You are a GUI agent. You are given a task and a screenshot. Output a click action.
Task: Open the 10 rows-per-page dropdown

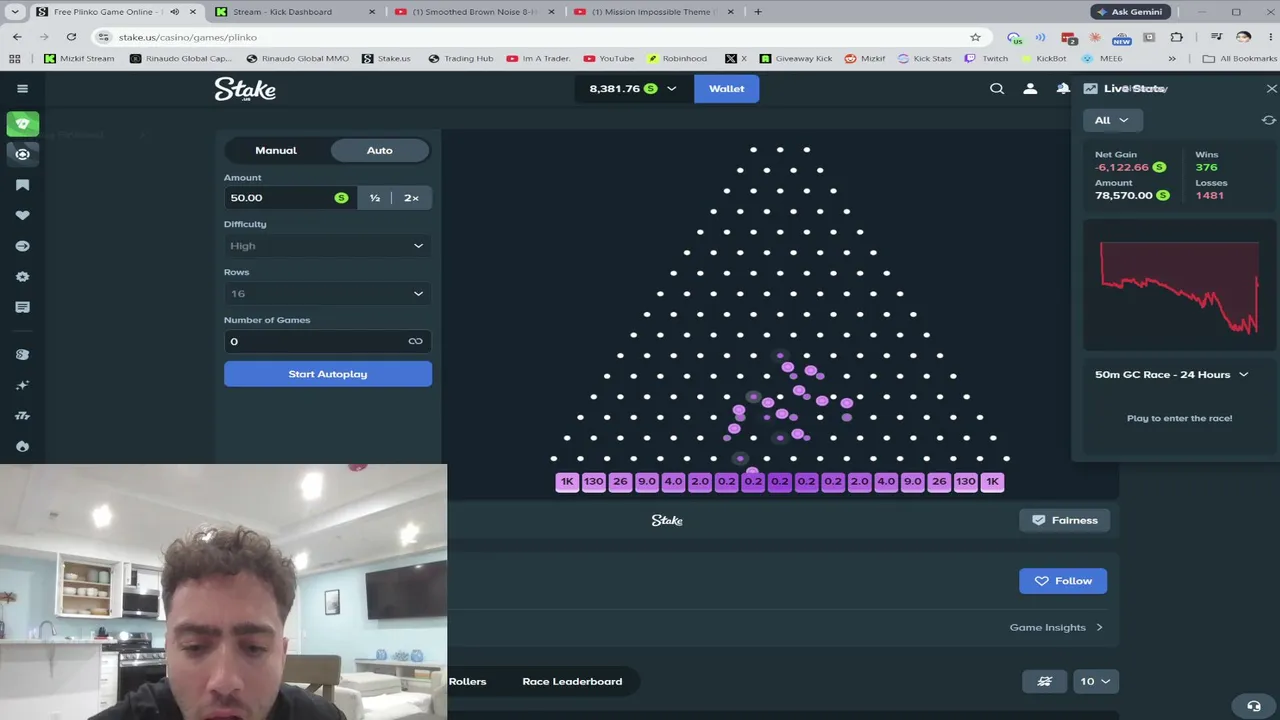tap(1095, 682)
